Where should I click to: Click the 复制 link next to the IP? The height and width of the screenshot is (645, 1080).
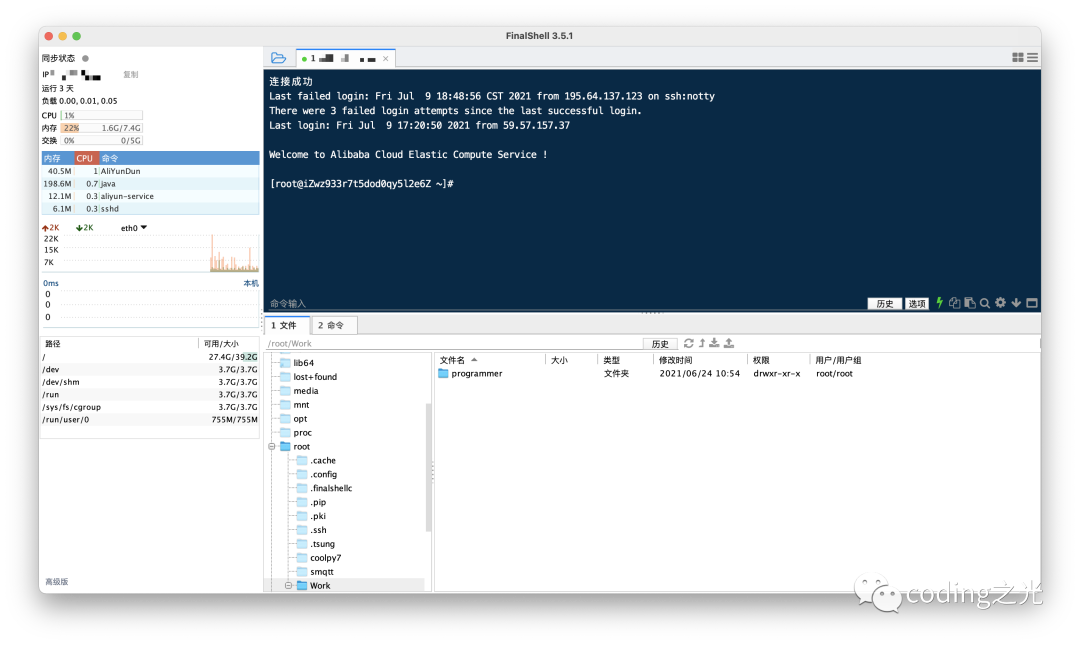pyautogui.click(x=130, y=74)
